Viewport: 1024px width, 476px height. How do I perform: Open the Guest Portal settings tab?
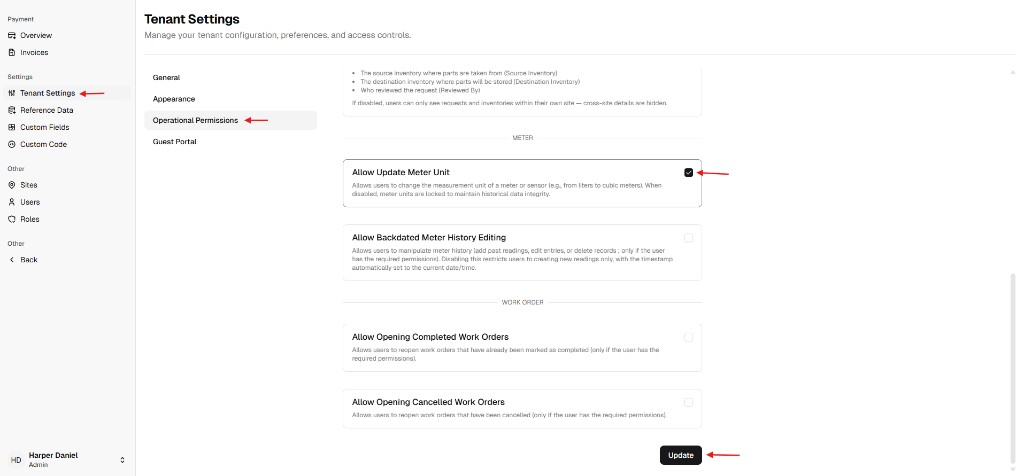(231, 142)
